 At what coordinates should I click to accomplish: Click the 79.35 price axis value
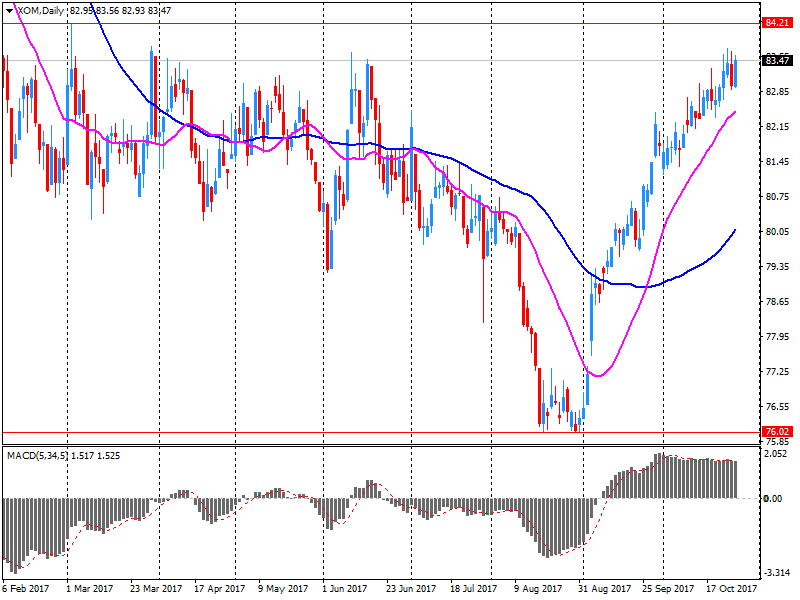coord(778,267)
